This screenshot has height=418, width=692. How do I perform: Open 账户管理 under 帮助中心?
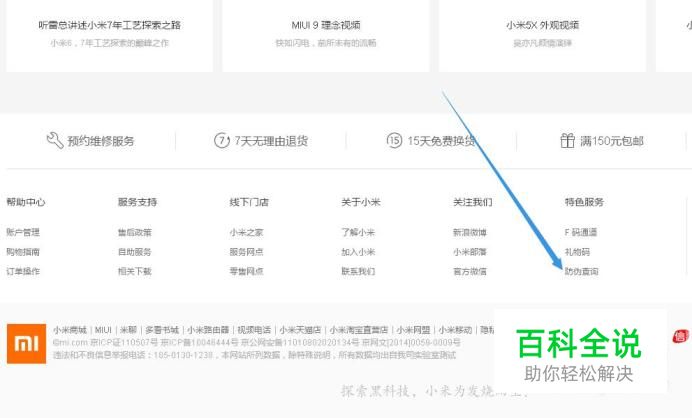(23, 232)
